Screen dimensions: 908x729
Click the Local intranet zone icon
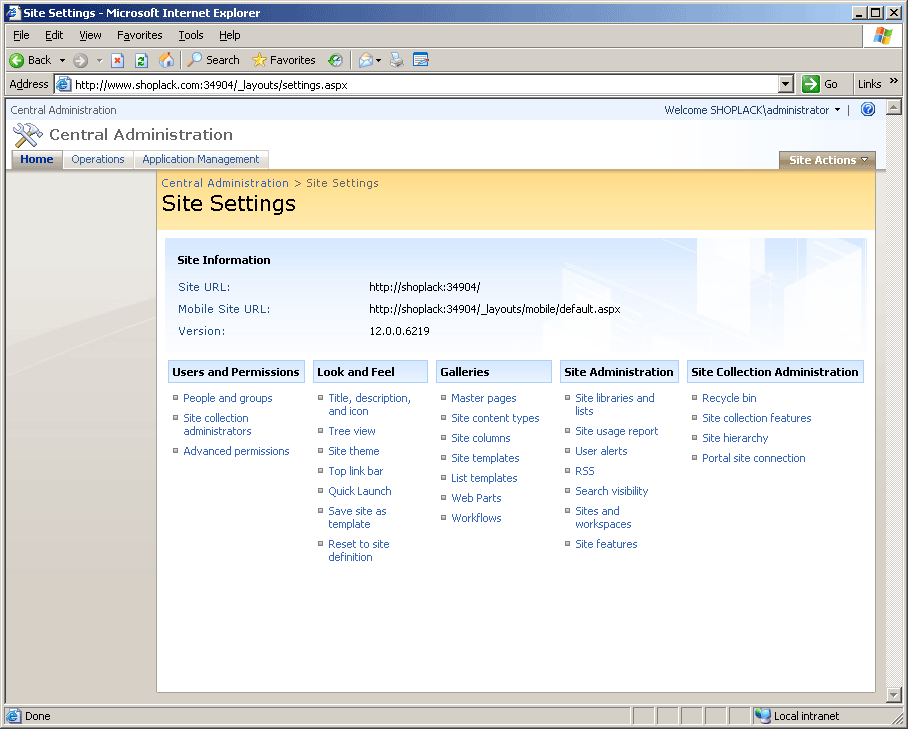click(763, 716)
